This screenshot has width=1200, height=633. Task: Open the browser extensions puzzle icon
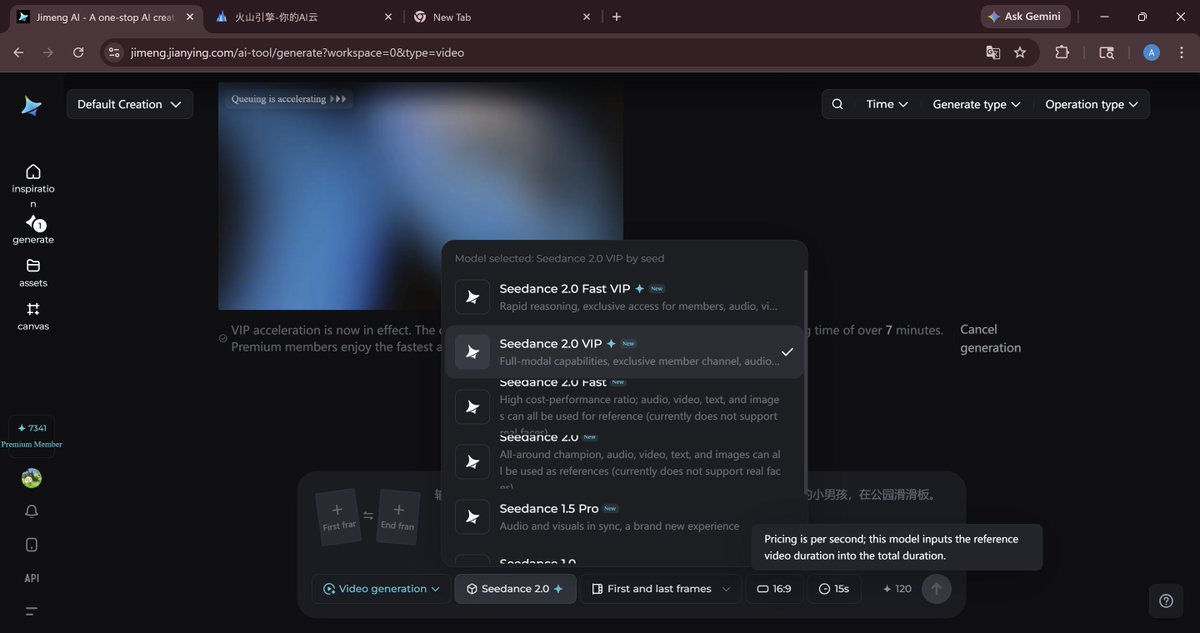(x=1062, y=52)
